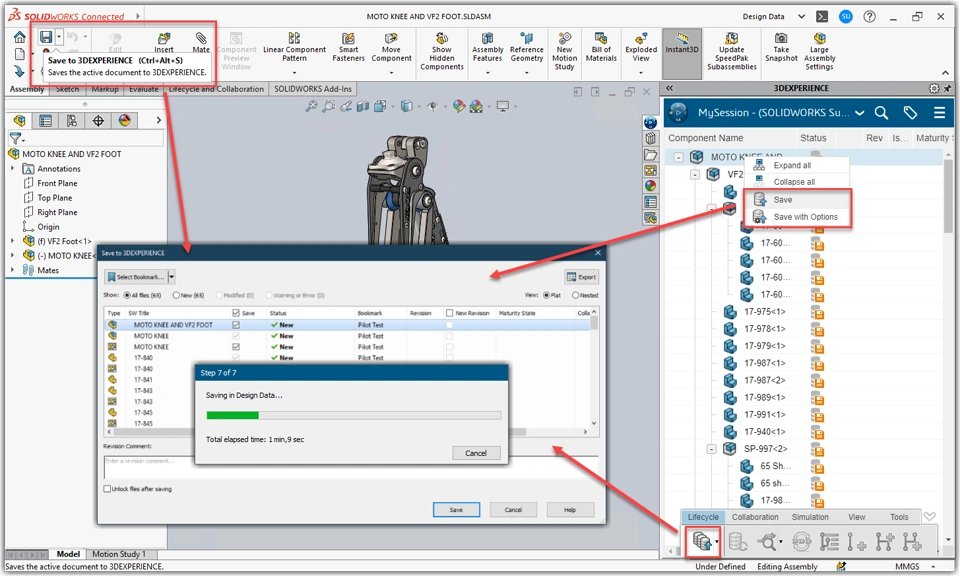
Task: Toggle Save column header checkbox
Action: (x=236, y=313)
